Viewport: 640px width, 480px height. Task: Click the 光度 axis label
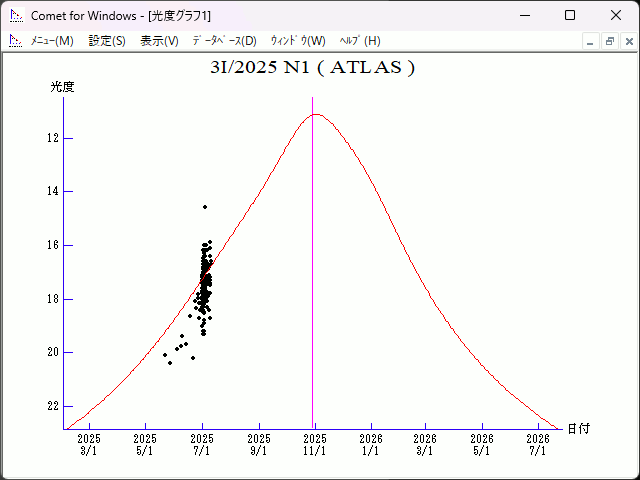pos(62,87)
